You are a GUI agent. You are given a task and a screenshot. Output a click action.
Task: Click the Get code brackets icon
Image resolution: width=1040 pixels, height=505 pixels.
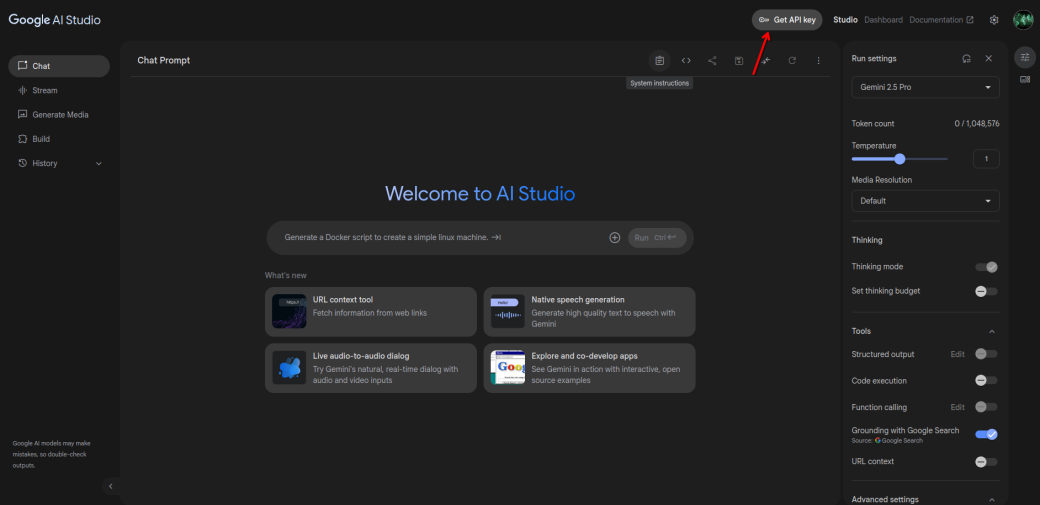point(686,60)
